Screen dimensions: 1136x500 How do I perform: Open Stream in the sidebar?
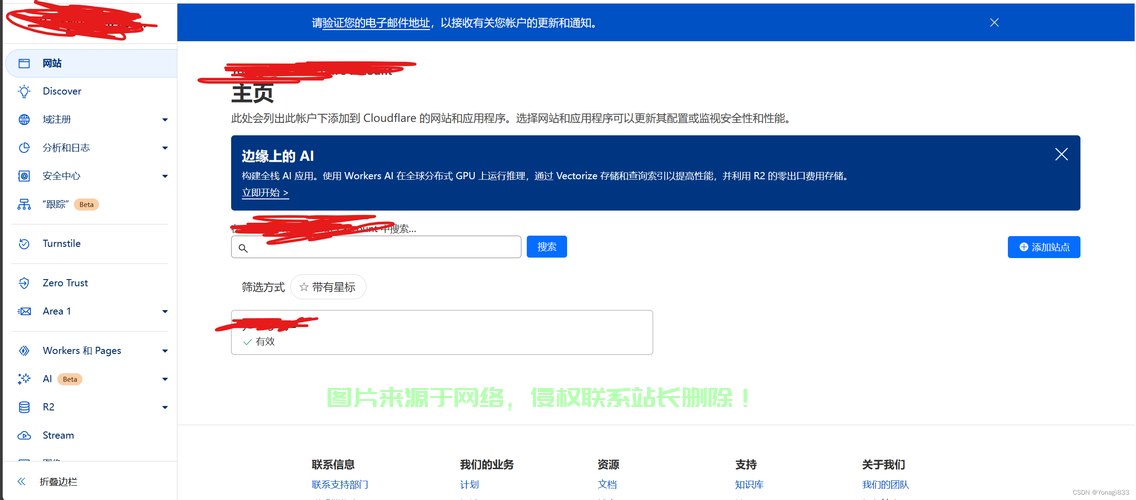pos(91,436)
